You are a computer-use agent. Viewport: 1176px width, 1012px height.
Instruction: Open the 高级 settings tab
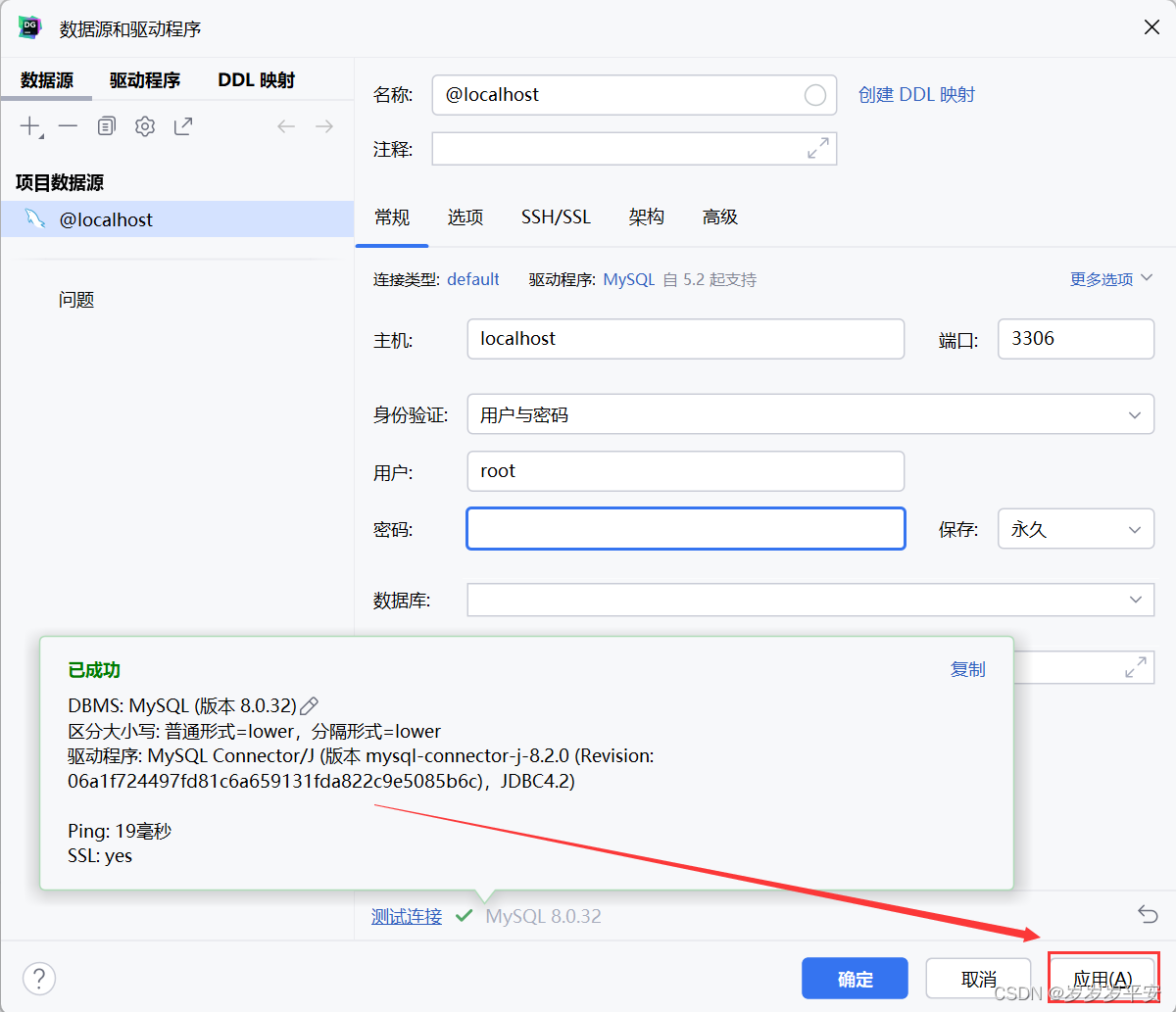[x=720, y=217]
